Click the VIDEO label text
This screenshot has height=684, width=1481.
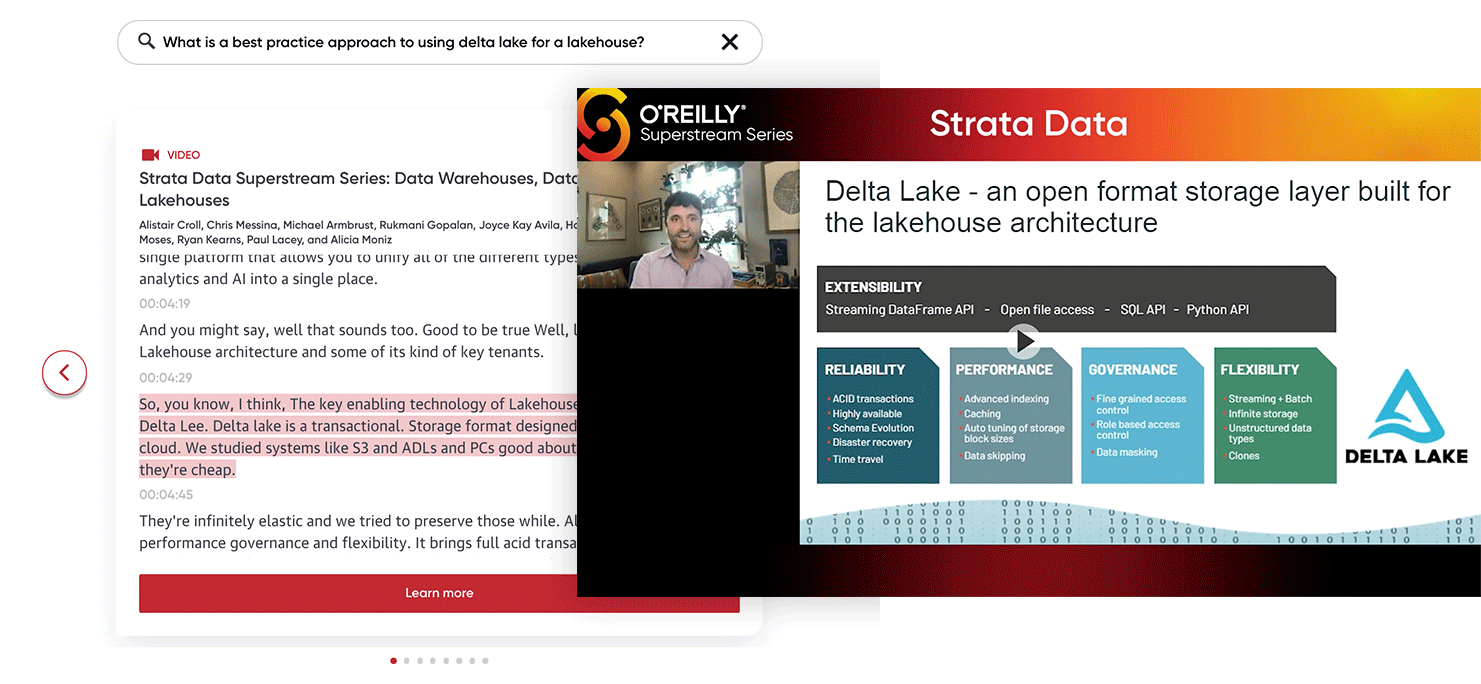coord(184,155)
